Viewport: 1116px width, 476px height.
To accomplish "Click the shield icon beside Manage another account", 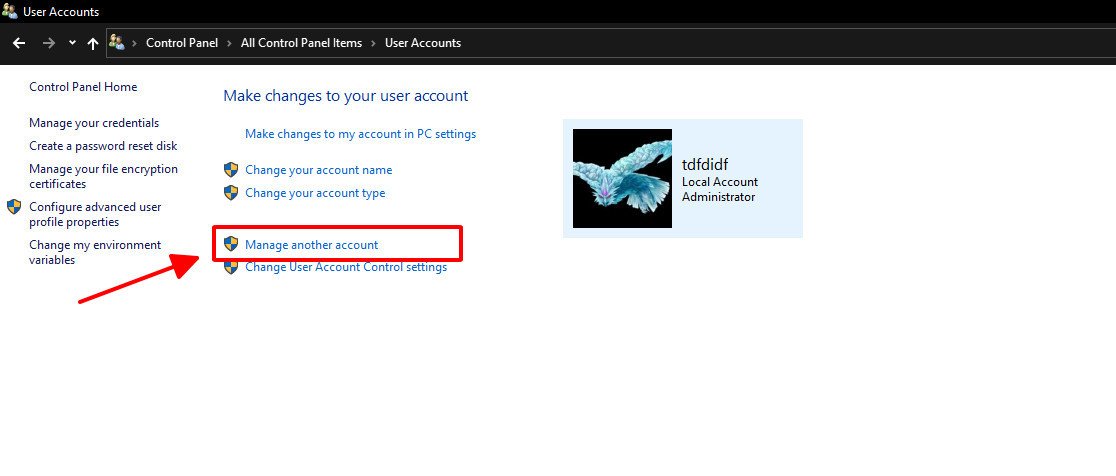I will click(231, 244).
